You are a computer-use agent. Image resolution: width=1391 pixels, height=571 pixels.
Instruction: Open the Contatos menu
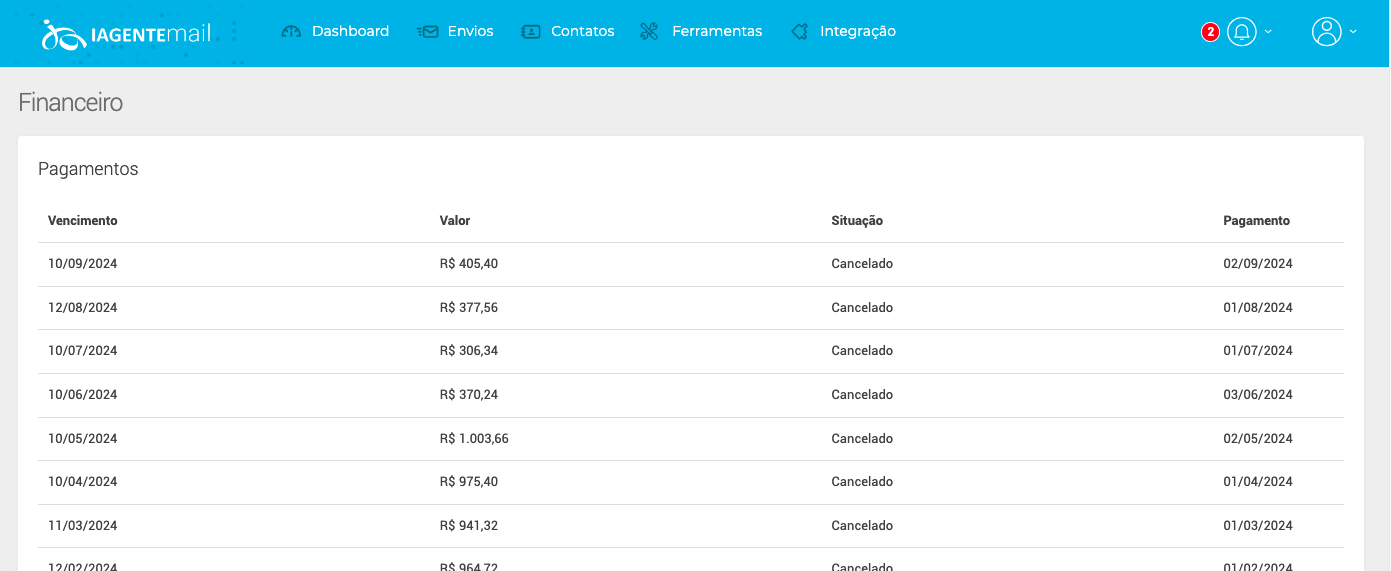pyautogui.click(x=582, y=32)
